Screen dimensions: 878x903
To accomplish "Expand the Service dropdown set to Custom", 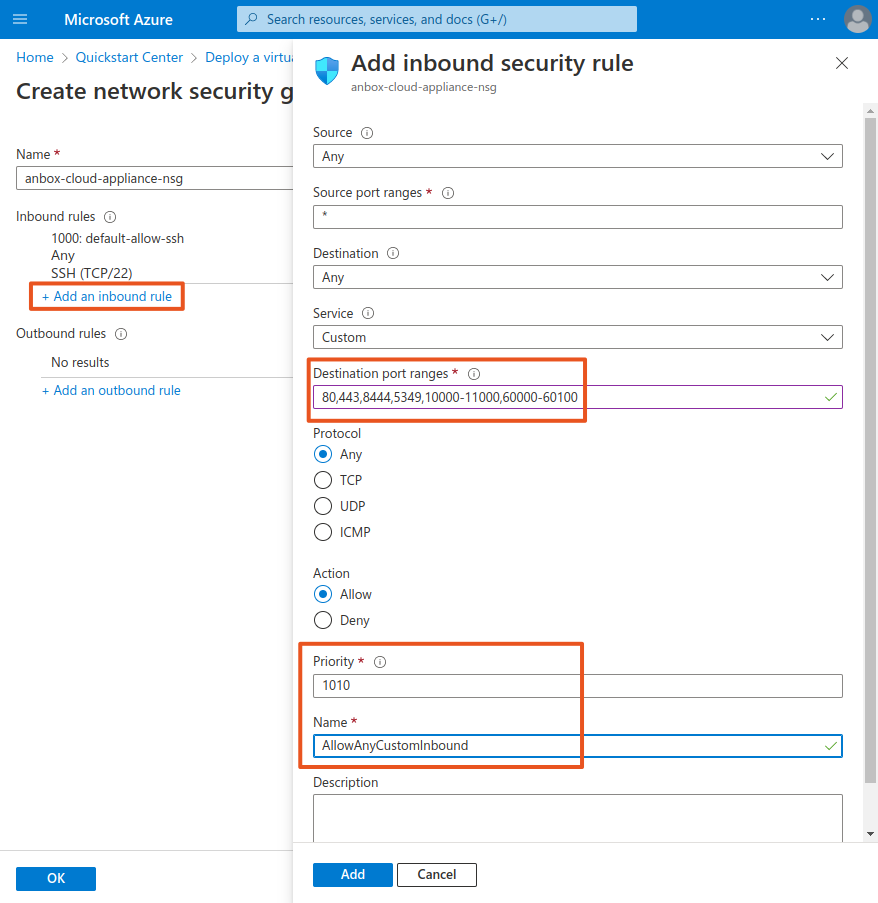I will click(577, 337).
